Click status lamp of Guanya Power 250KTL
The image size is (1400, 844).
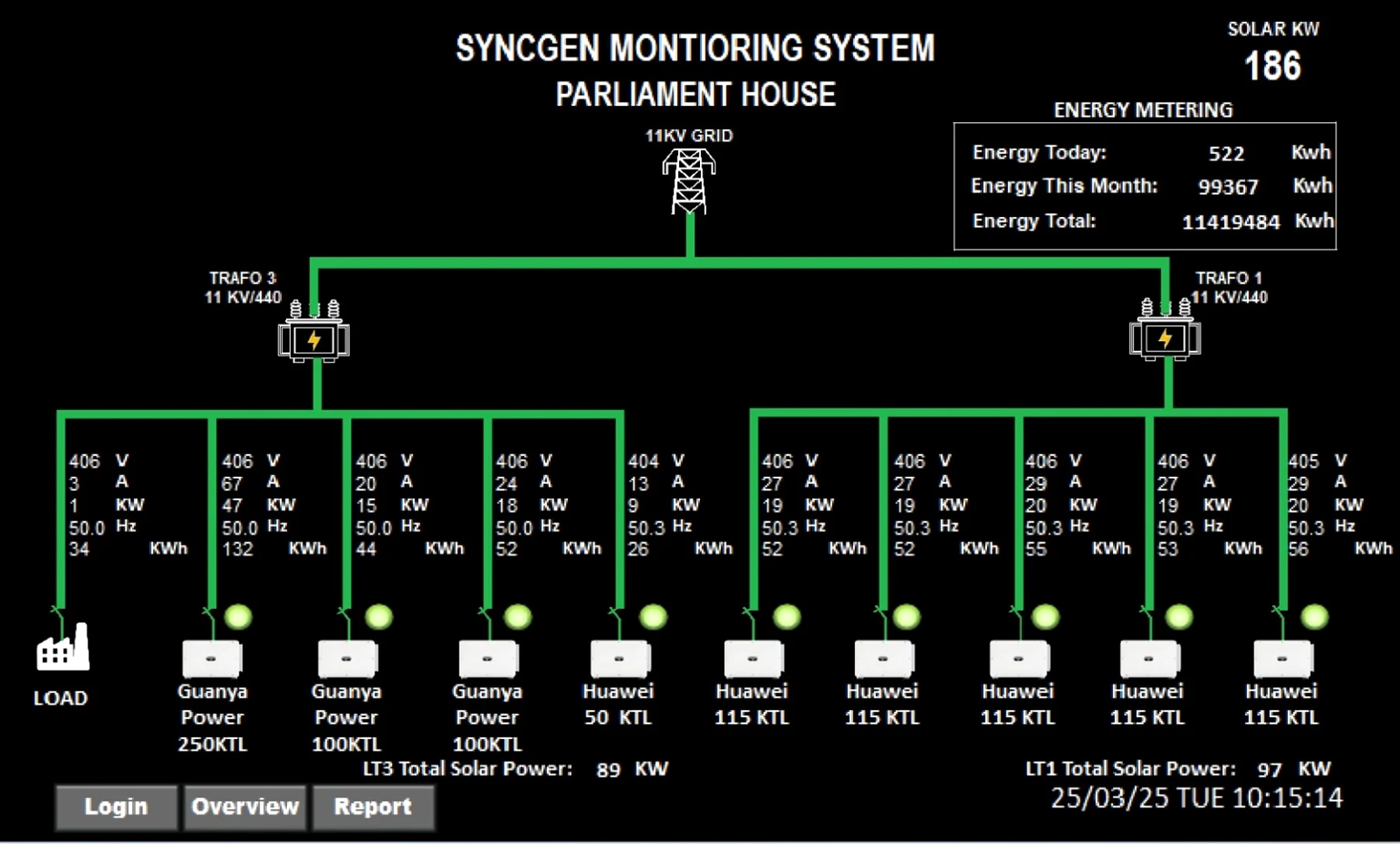pos(238,617)
